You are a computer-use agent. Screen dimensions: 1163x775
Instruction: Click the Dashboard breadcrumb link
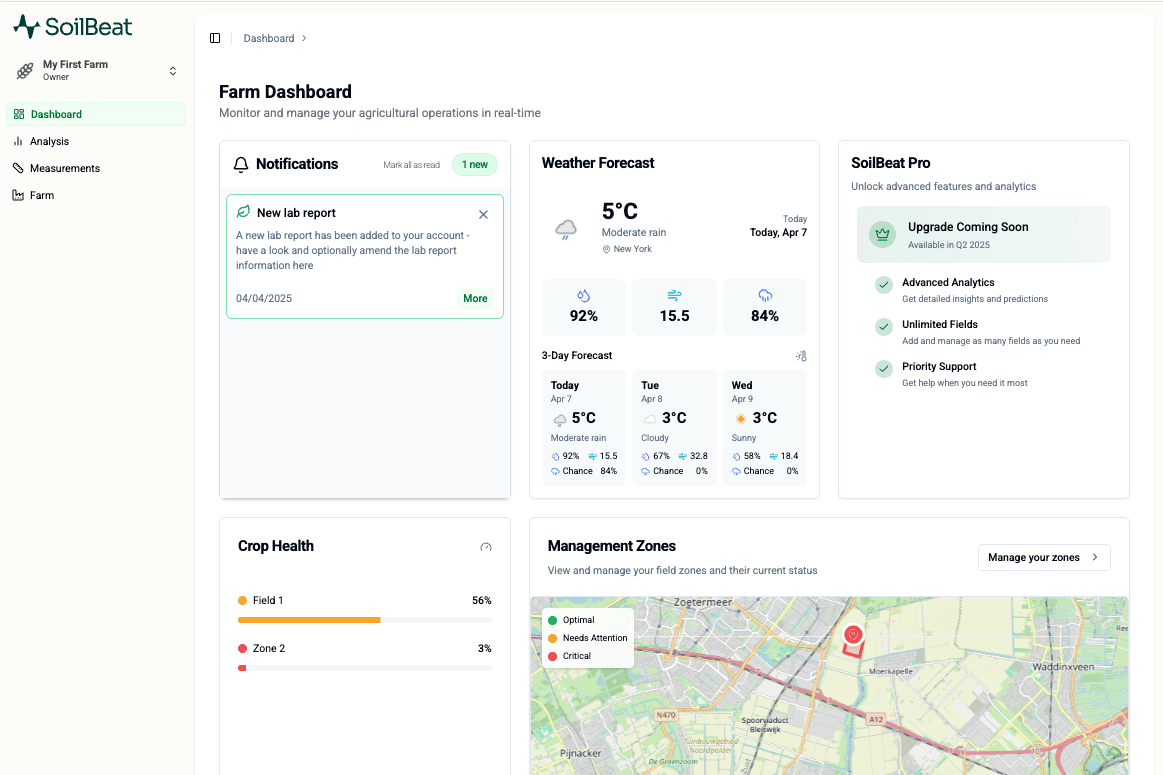[268, 39]
